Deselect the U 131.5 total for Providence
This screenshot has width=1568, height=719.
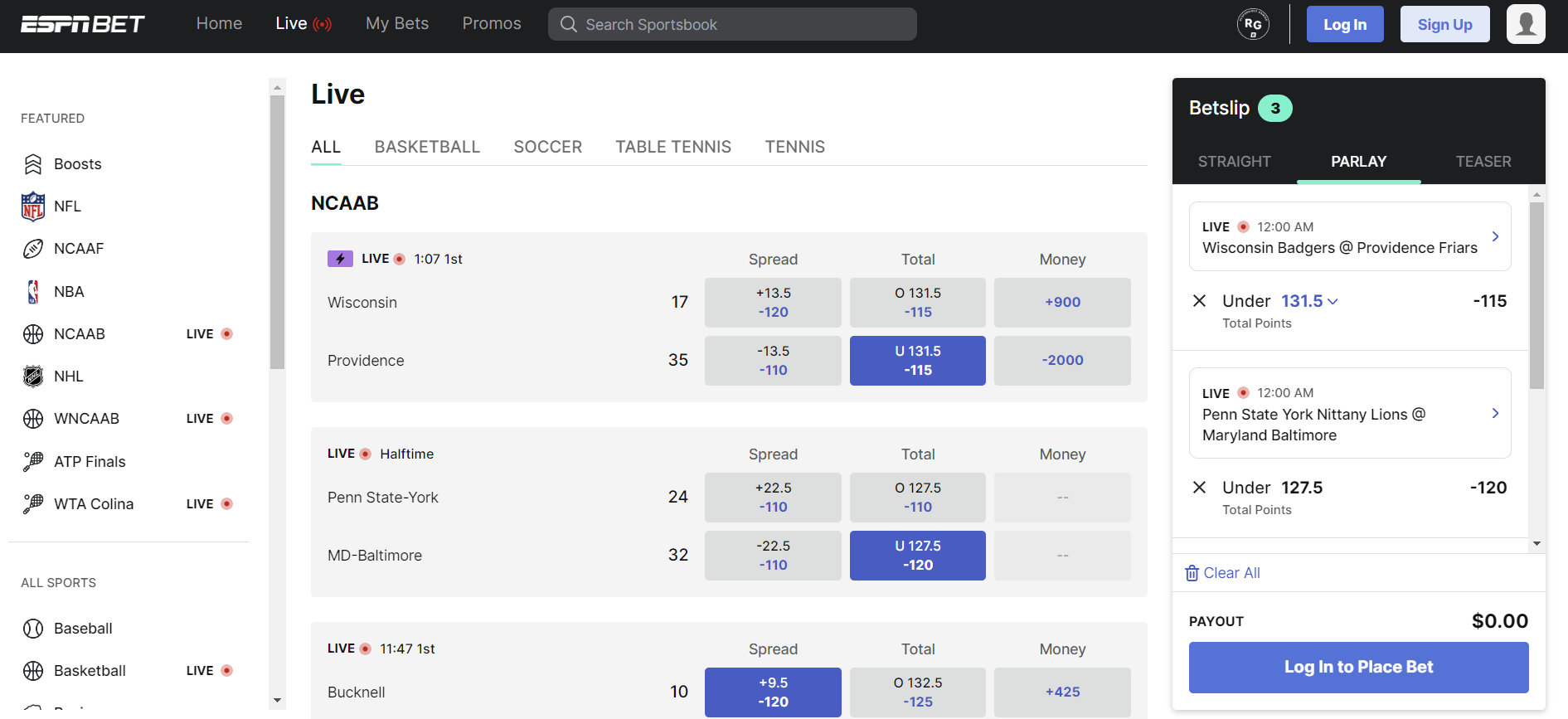917,361
